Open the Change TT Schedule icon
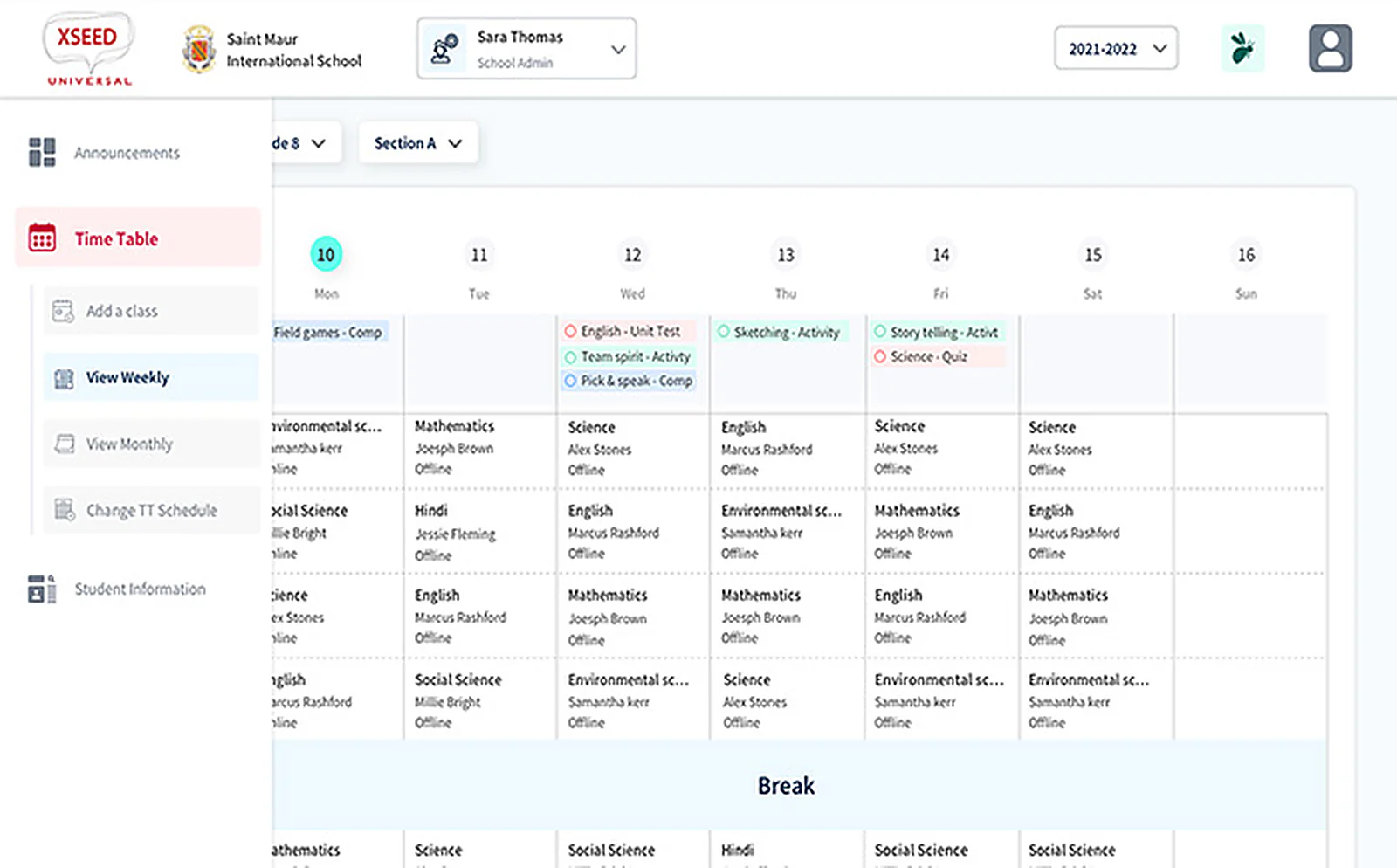1397x868 pixels. pos(64,510)
